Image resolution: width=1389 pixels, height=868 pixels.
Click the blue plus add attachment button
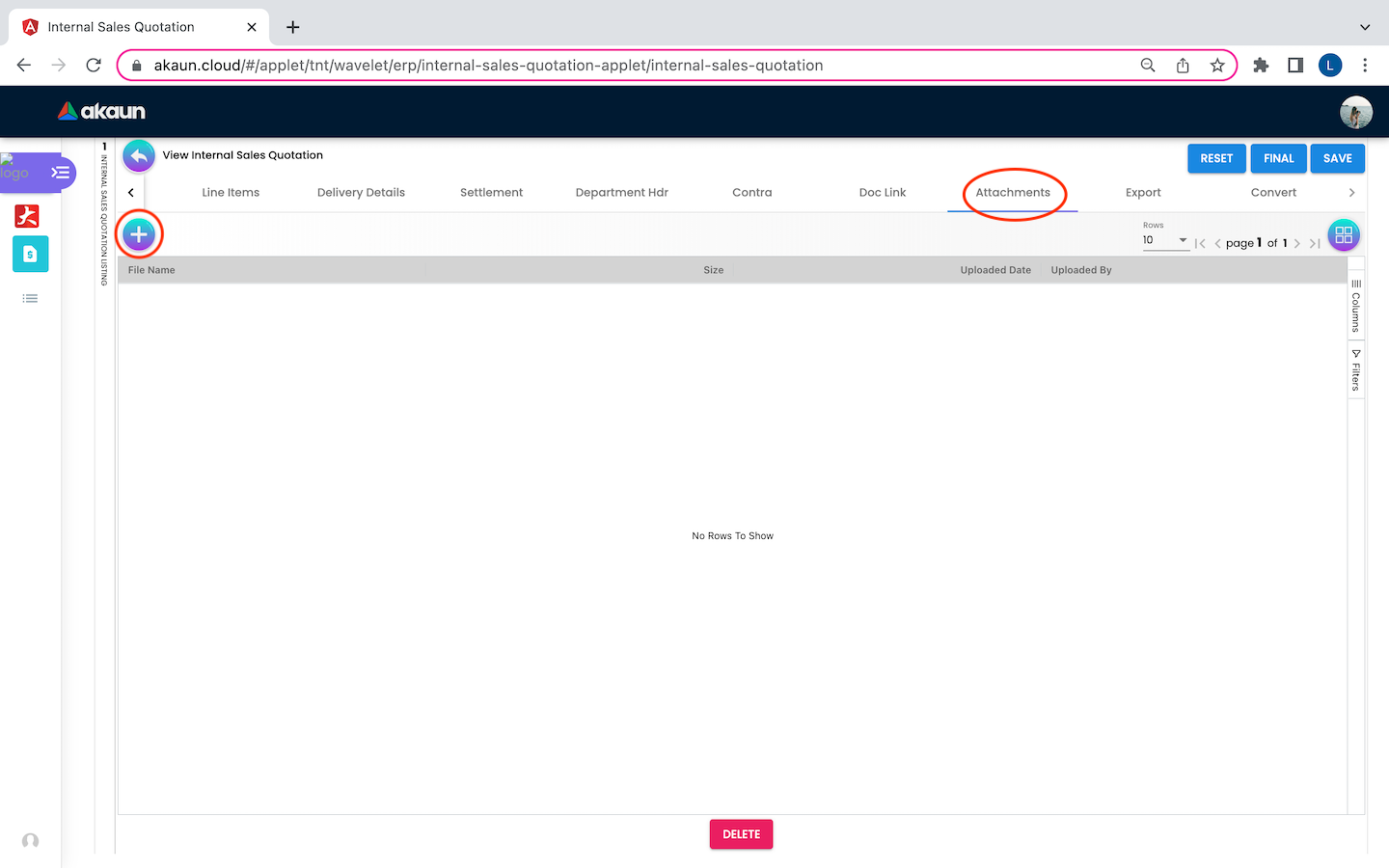point(139,234)
